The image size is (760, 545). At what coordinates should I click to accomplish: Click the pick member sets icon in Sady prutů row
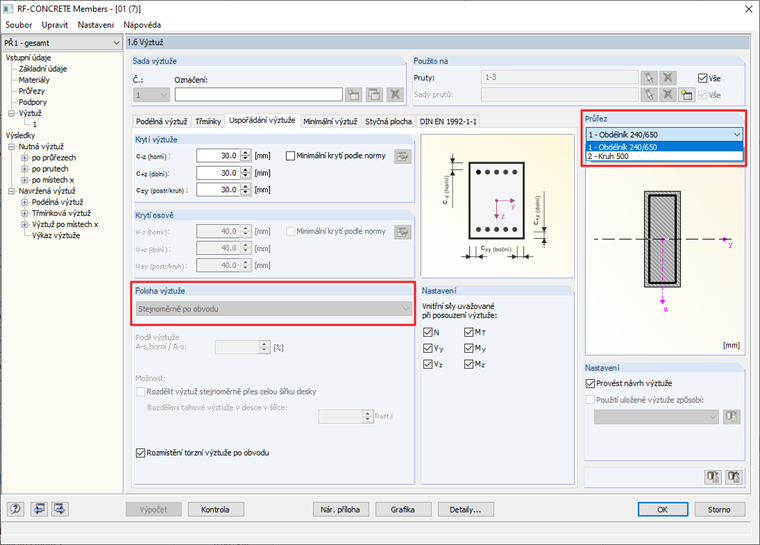(x=649, y=95)
